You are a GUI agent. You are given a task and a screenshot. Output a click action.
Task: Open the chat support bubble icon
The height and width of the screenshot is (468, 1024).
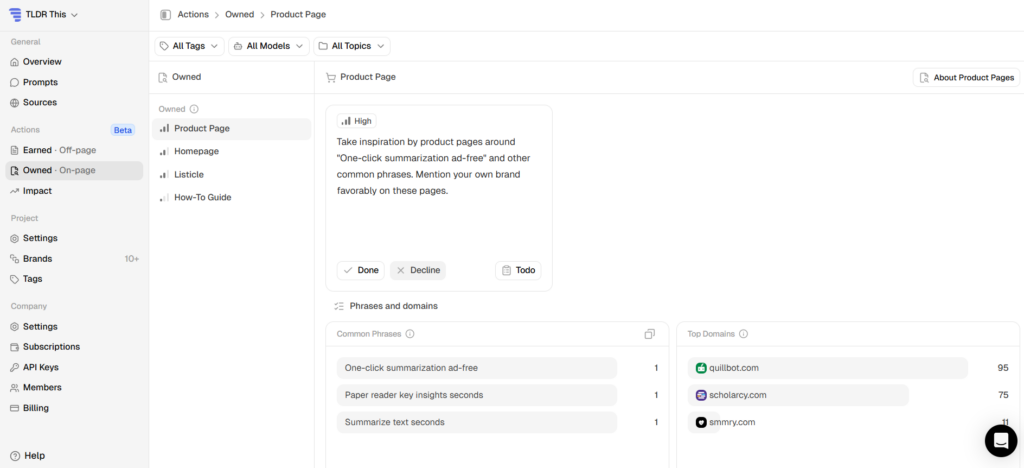click(1001, 441)
